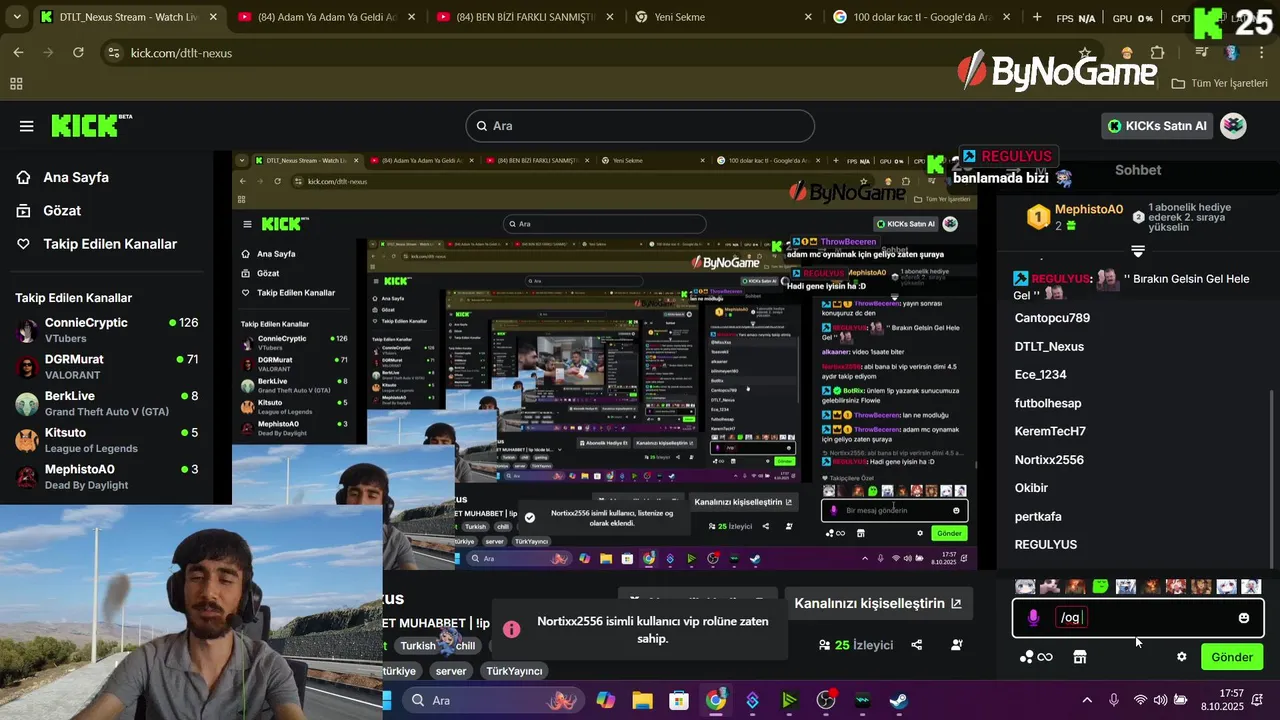
Task: Select user Nortixx2556 in chat list
Action: pos(1049,460)
